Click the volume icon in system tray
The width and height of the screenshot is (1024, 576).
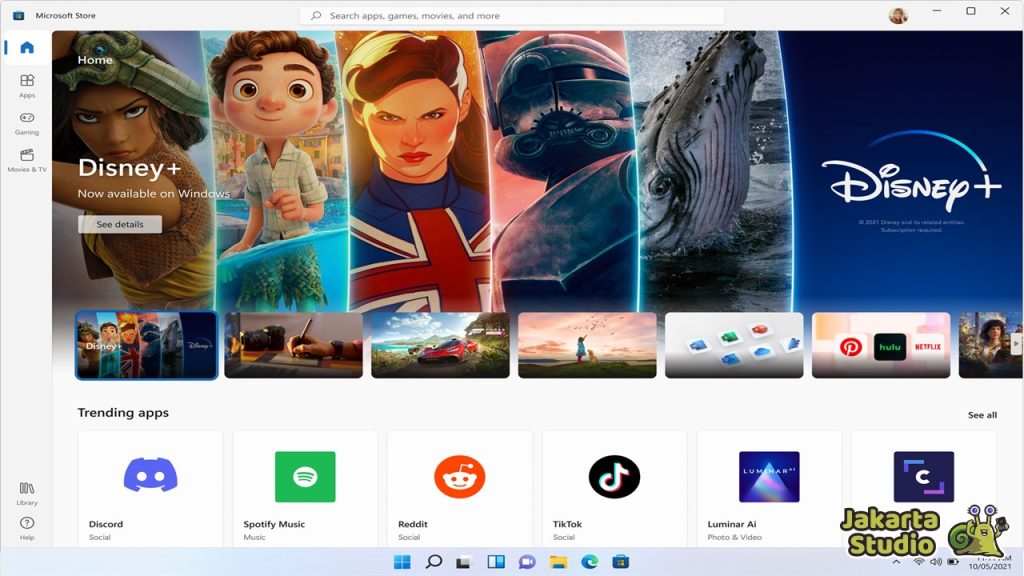(x=936, y=562)
